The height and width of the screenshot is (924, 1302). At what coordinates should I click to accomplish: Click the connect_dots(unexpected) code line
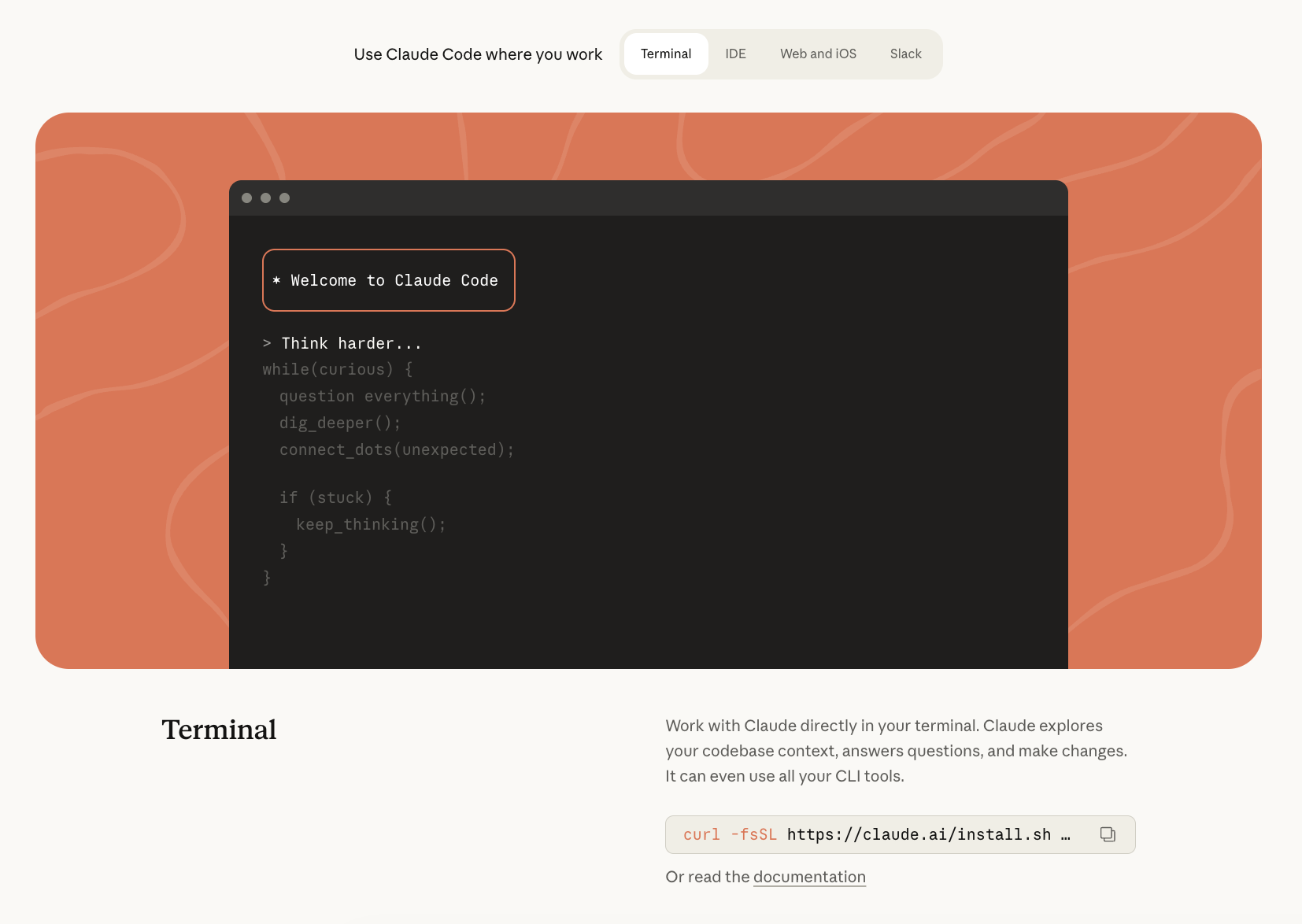point(396,449)
